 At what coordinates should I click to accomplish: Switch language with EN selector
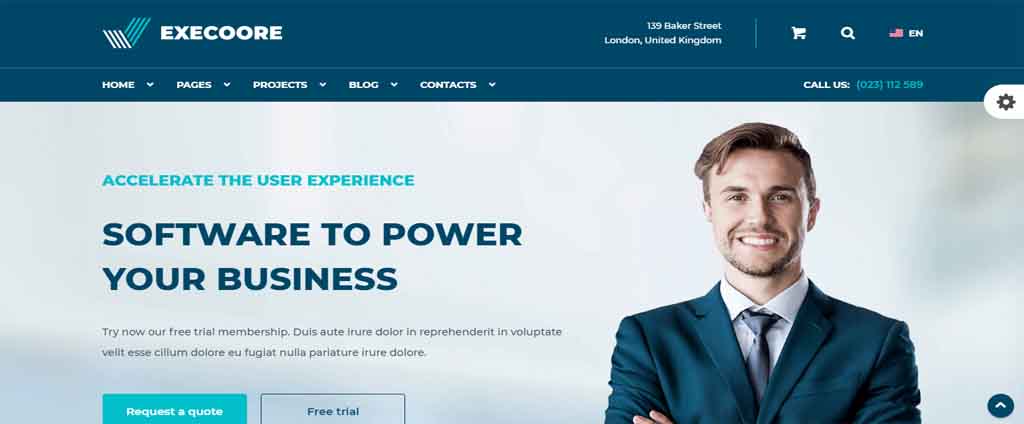(x=916, y=33)
